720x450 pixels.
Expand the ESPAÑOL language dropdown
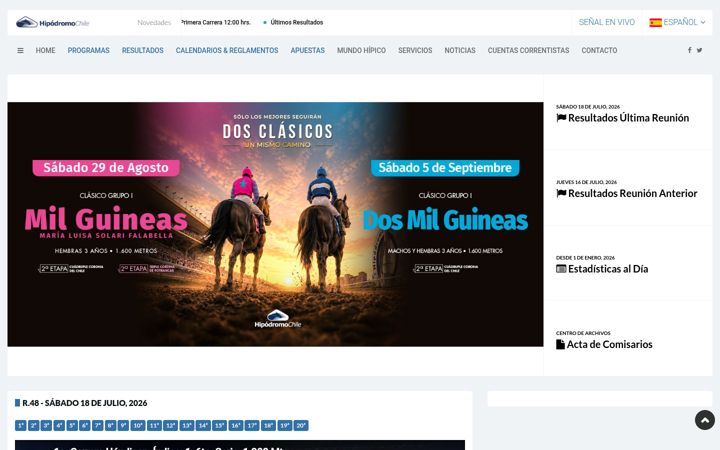pyautogui.click(x=684, y=22)
